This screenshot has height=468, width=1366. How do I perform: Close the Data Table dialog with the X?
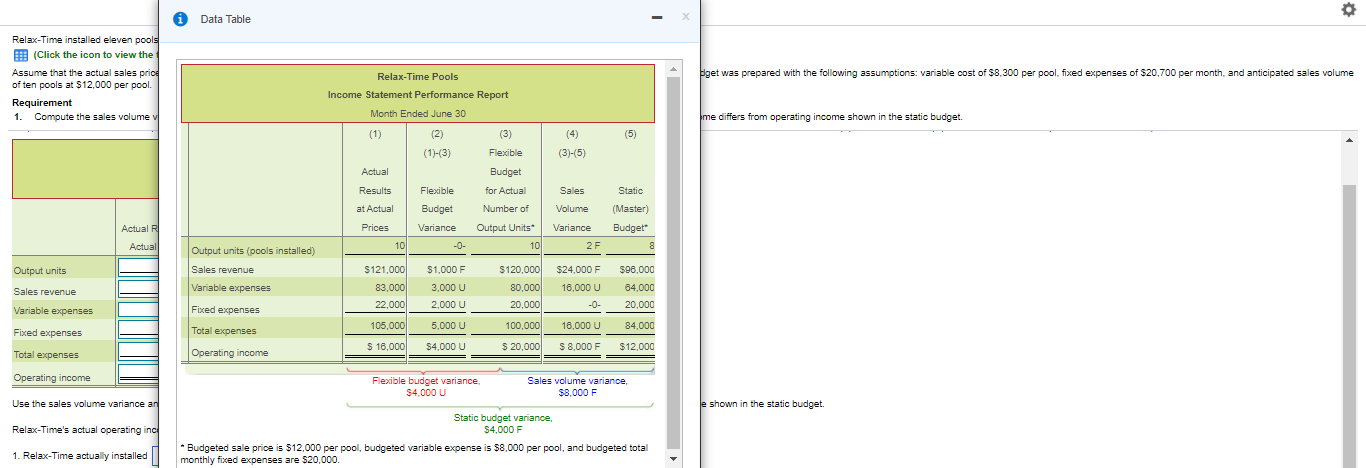(686, 18)
